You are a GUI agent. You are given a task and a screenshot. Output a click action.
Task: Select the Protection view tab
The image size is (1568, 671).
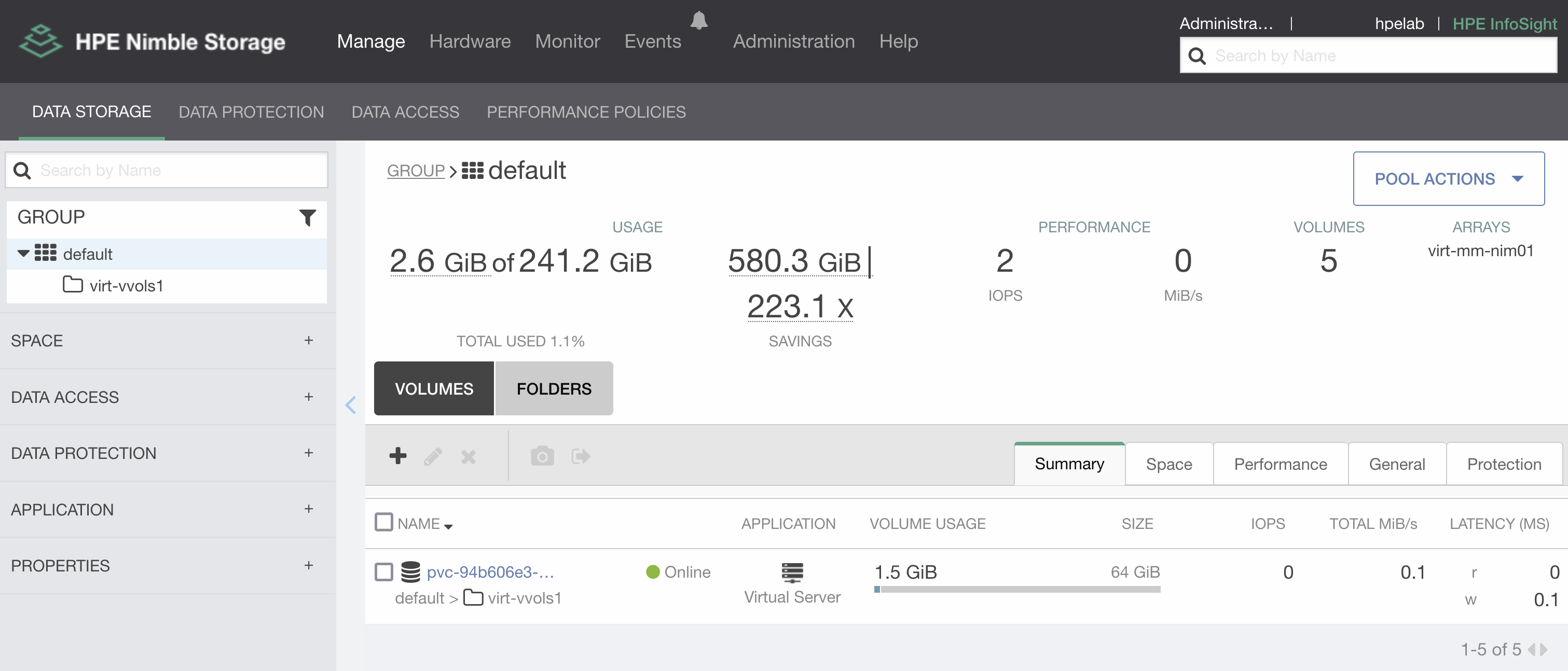coord(1504,464)
